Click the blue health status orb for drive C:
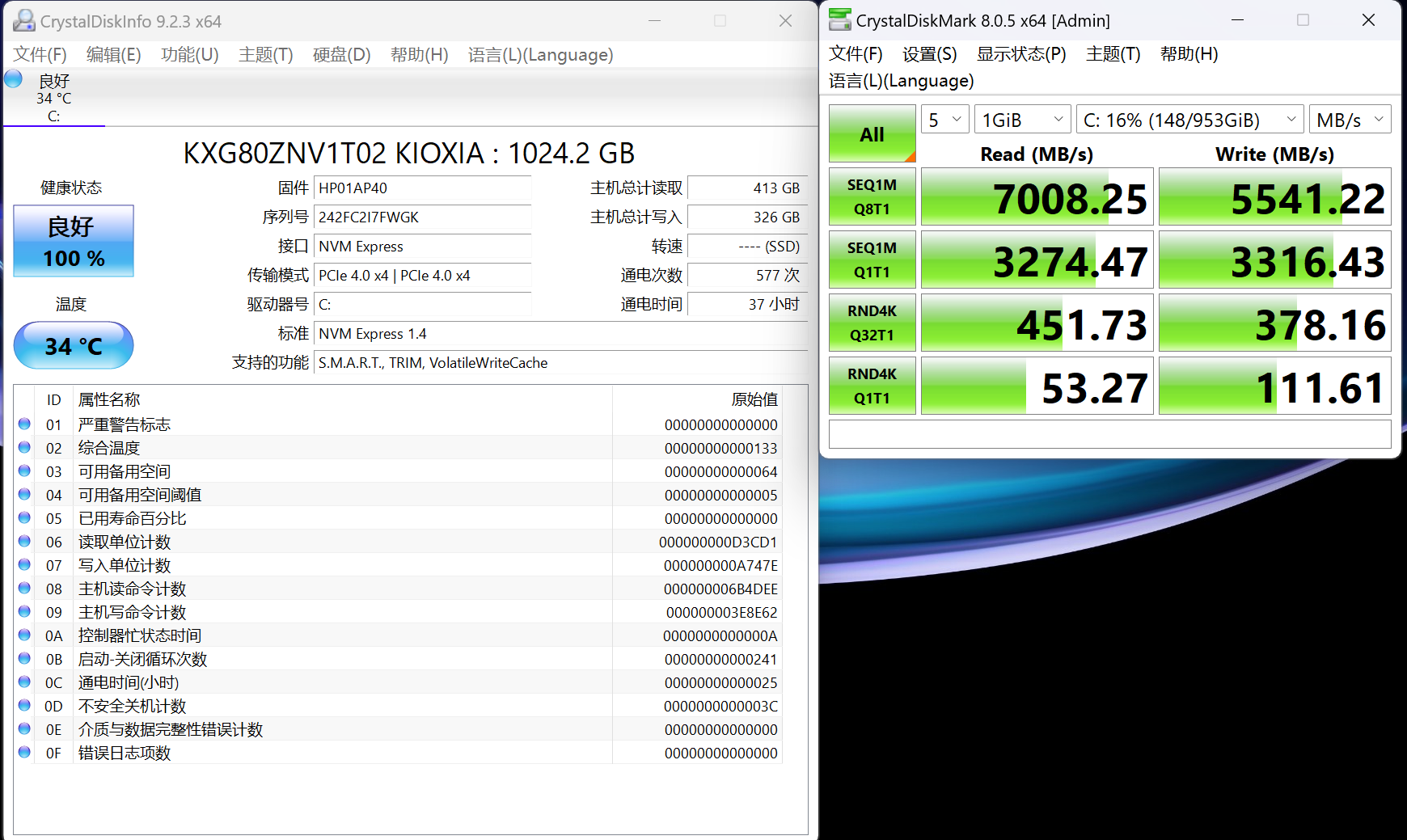This screenshot has width=1407, height=840. 13,79
